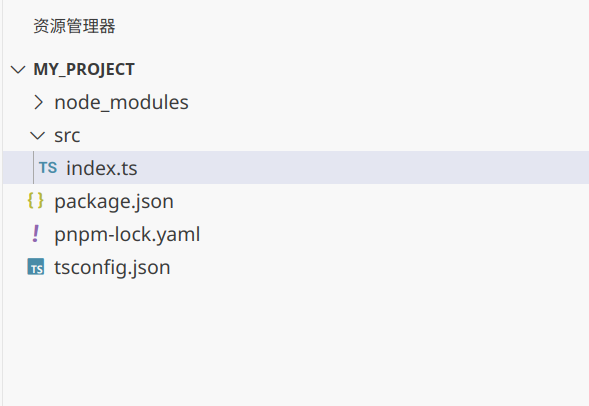589x406 pixels.
Task: Open the index.ts file
Action: tap(102, 168)
